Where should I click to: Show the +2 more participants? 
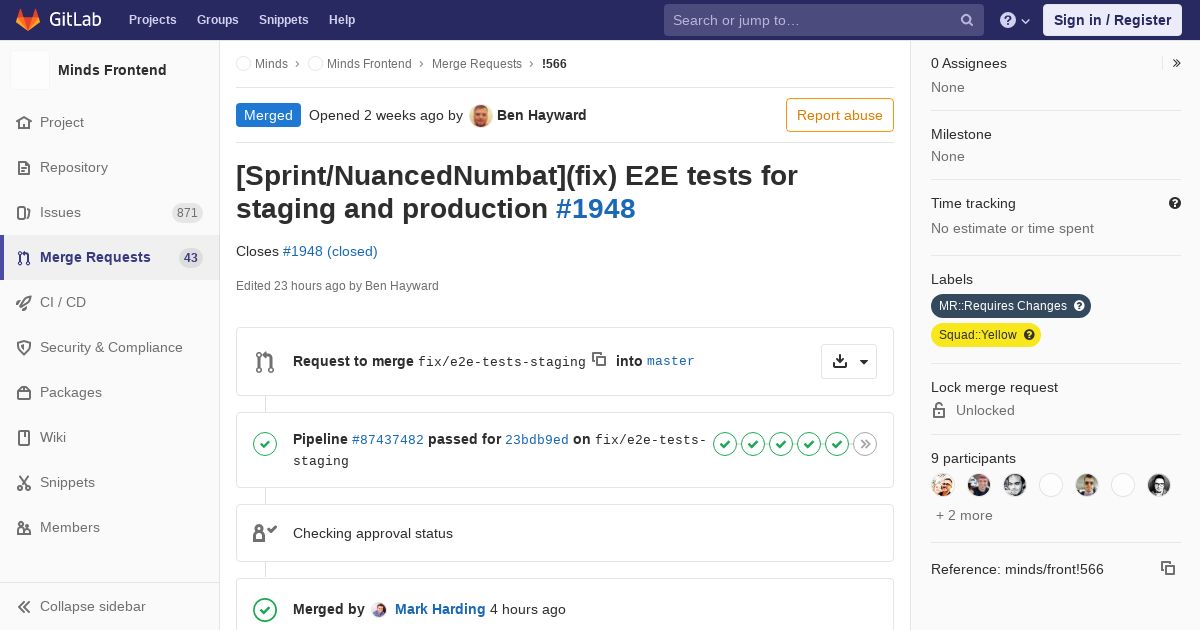[x=964, y=515]
